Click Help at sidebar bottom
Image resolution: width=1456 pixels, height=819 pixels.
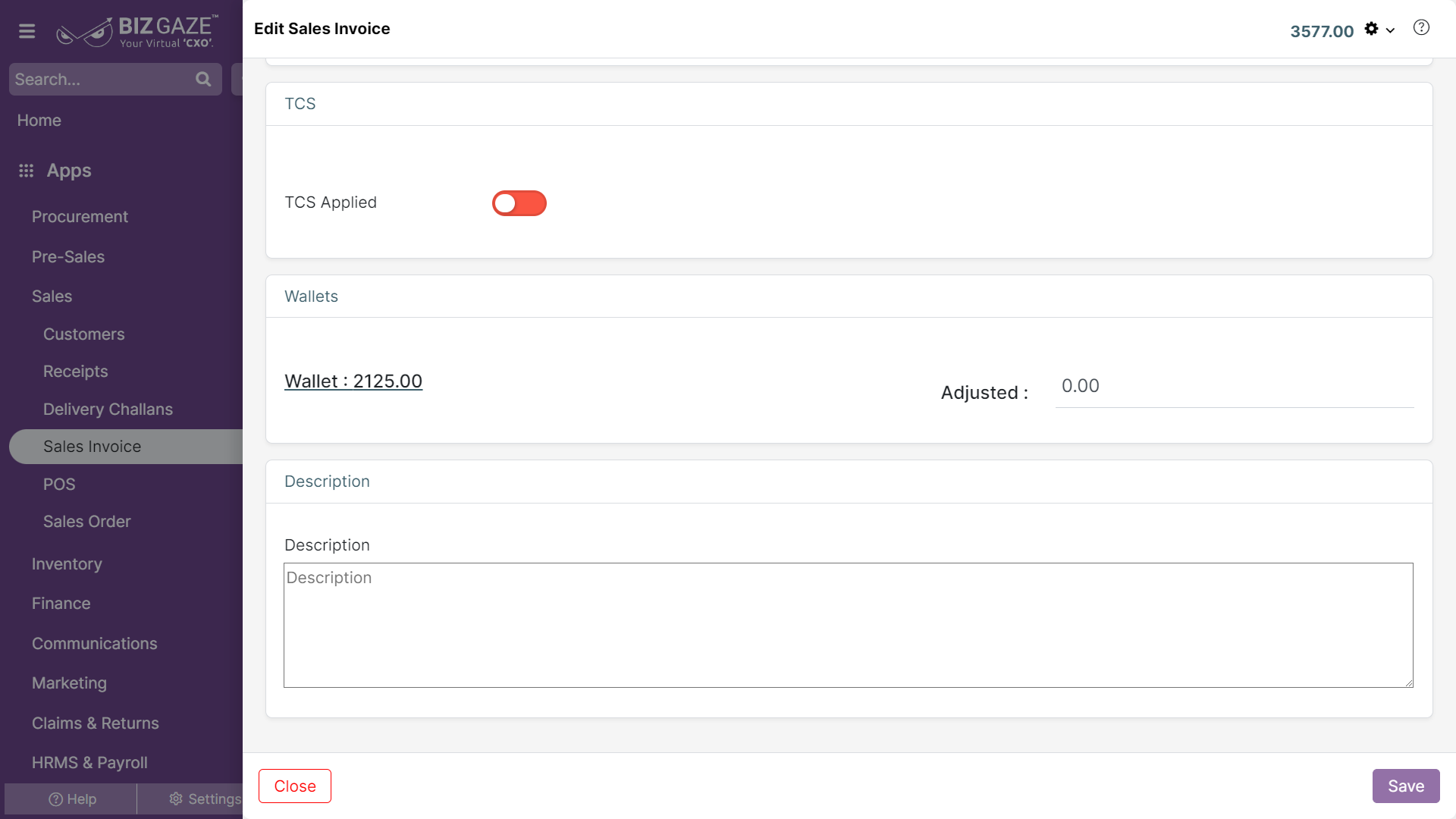[72, 799]
